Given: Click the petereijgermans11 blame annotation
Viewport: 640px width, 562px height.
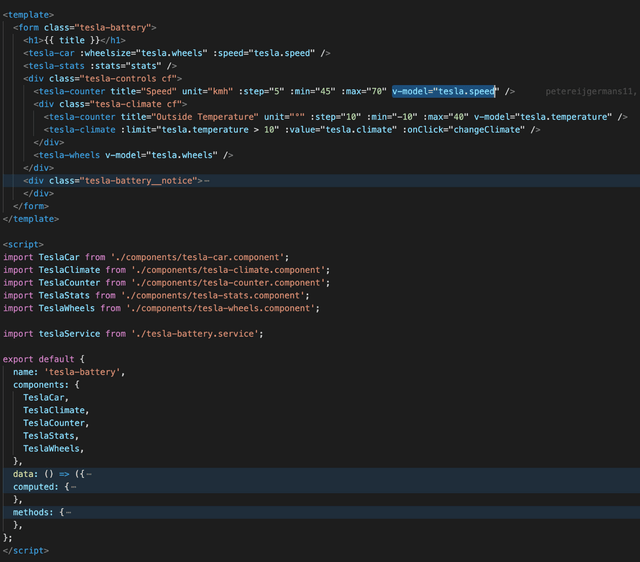Looking at the screenshot, I should point(590,91).
